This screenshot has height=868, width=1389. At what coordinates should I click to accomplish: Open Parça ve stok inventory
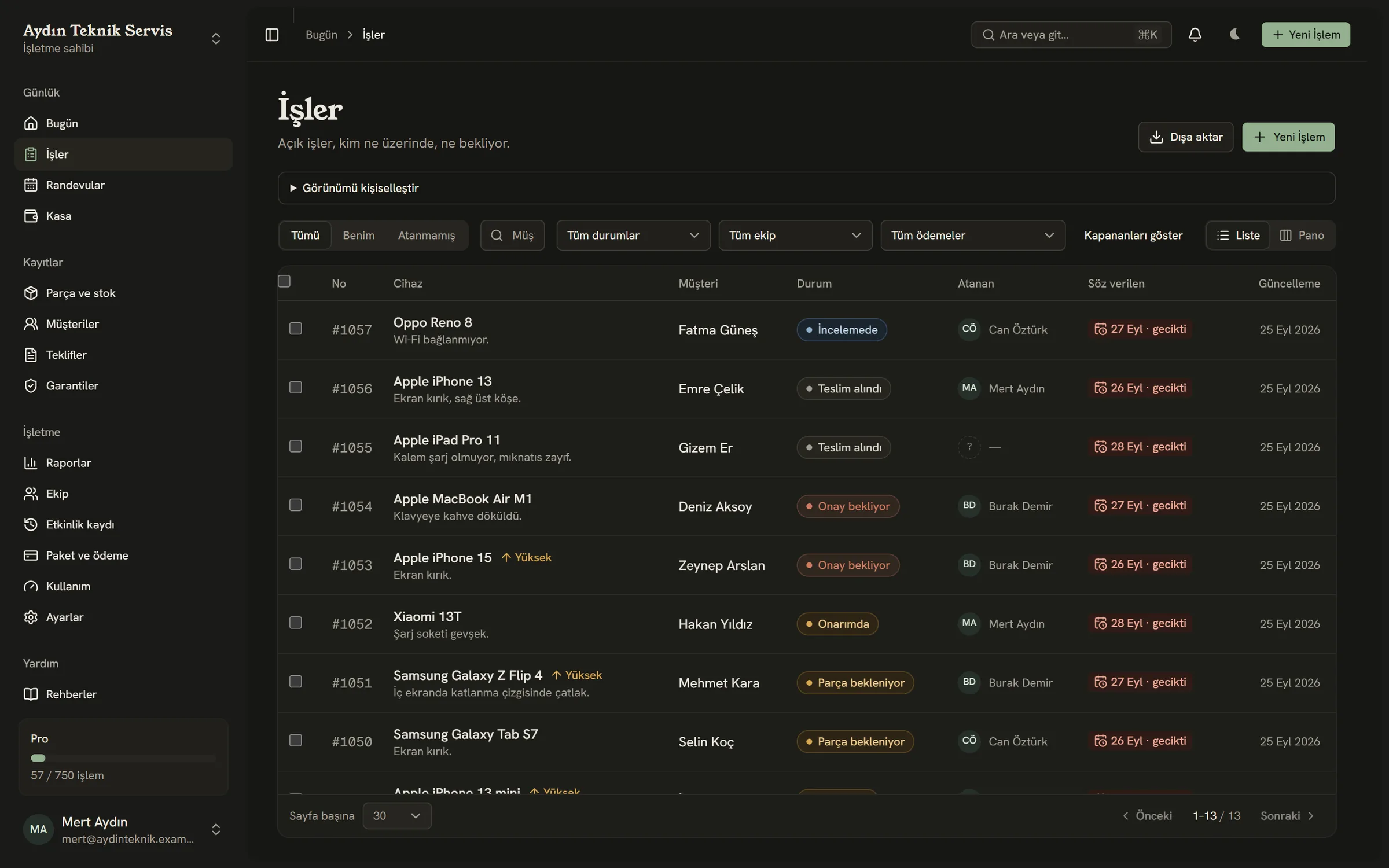pos(123,293)
